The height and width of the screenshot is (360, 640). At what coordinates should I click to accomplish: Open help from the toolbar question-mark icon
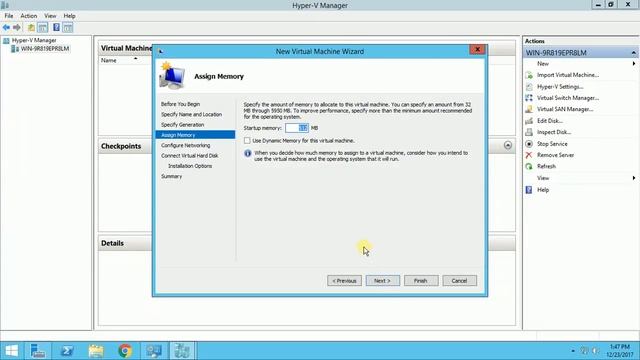click(x=56, y=27)
